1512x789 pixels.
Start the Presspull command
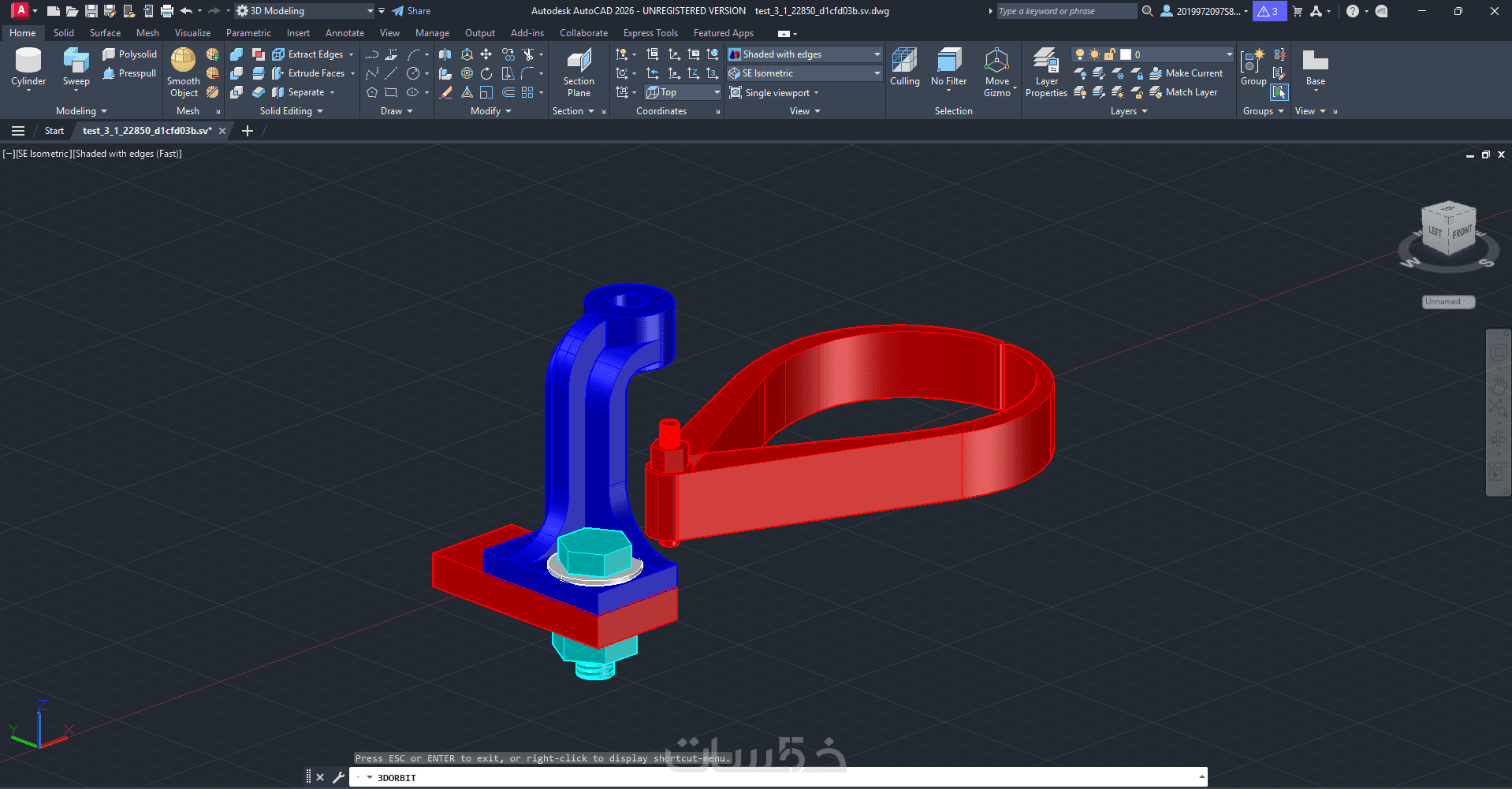point(130,73)
